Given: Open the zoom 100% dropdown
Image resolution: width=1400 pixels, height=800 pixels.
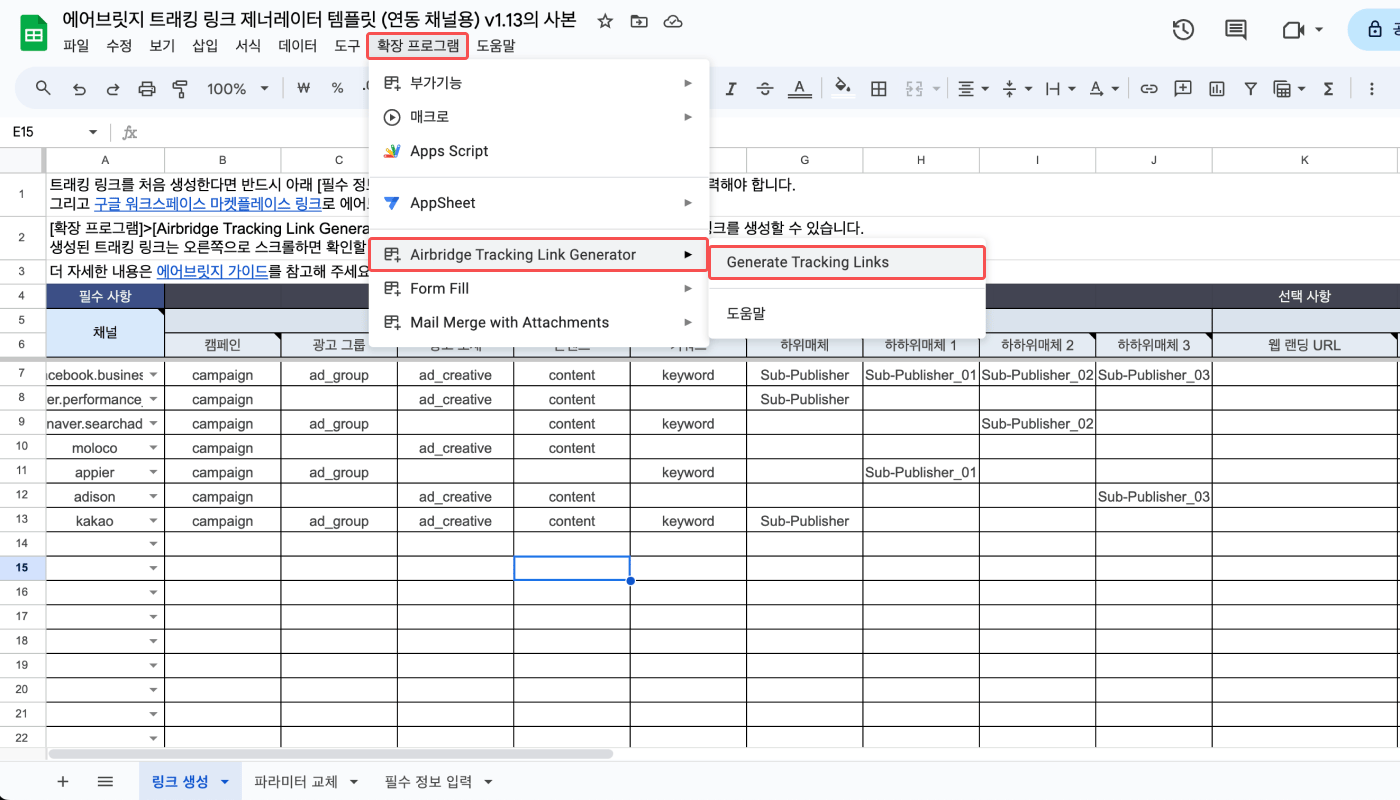Looking at the screenshot, I should pyautogui.click(x=238, y=89).
